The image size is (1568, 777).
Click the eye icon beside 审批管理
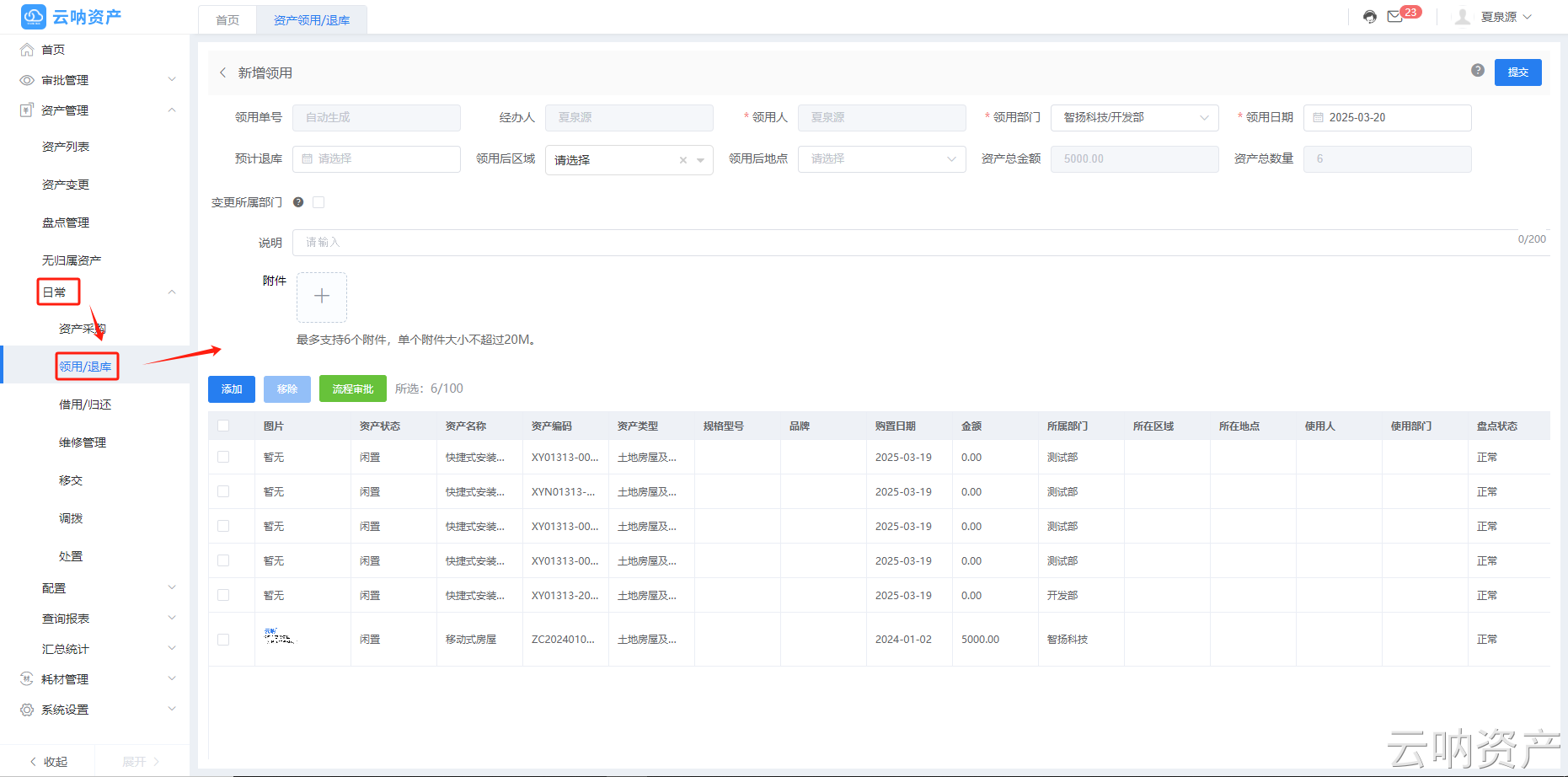27,80
